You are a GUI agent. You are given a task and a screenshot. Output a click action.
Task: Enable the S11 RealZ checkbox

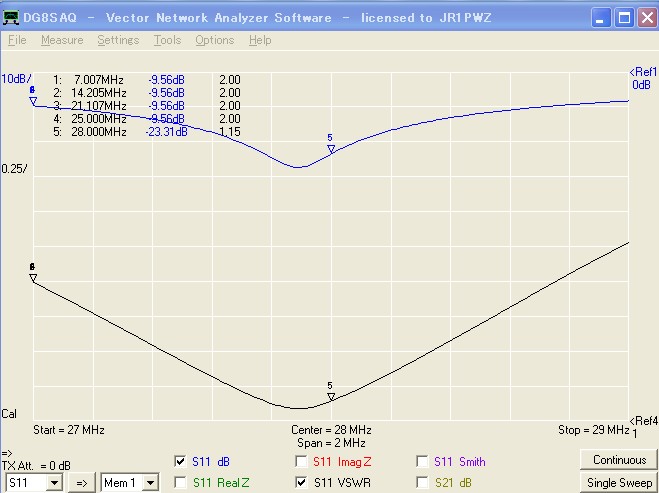pos(180,482)
